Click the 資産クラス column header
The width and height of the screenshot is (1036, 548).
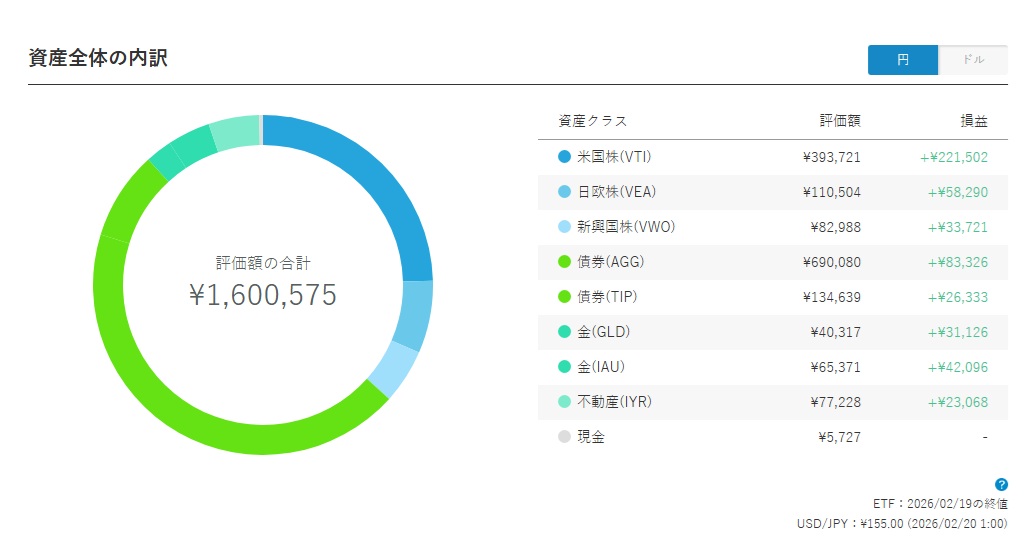click(x=592, y=121)
